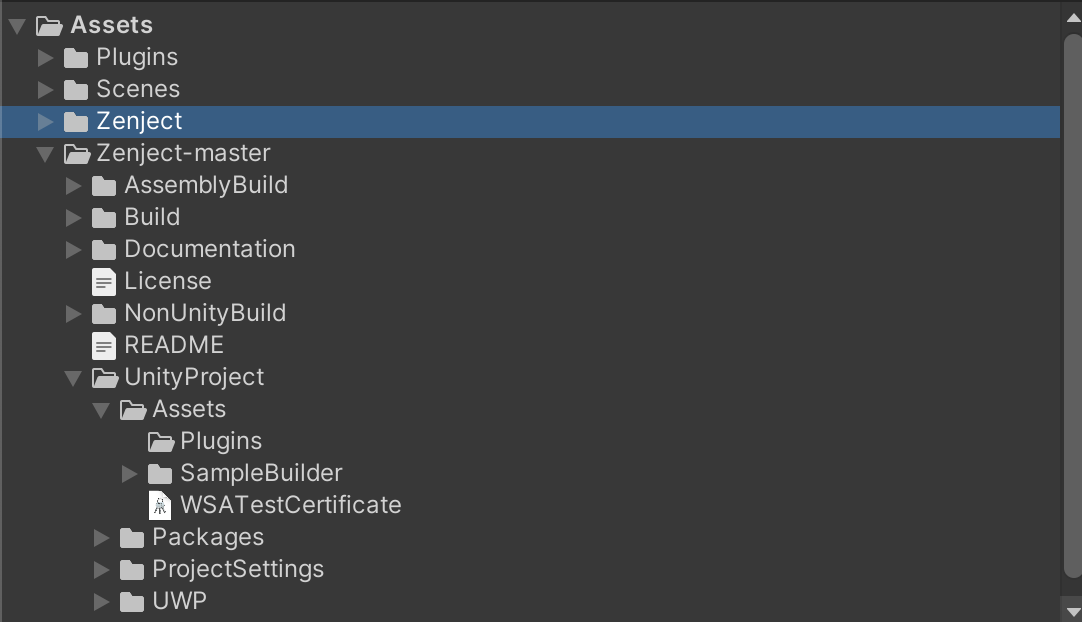Click the scrollbar down arrow
Screen dimensions: 1082x622
pyautogui.click(x=1073, y=612)
